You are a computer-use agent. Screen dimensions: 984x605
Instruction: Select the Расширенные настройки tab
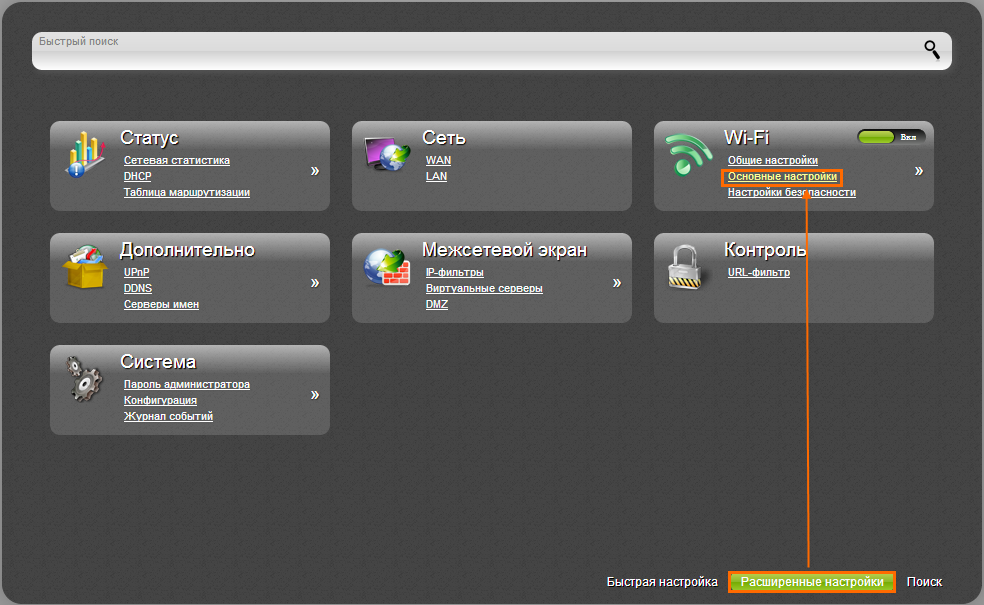click(812, 582)
